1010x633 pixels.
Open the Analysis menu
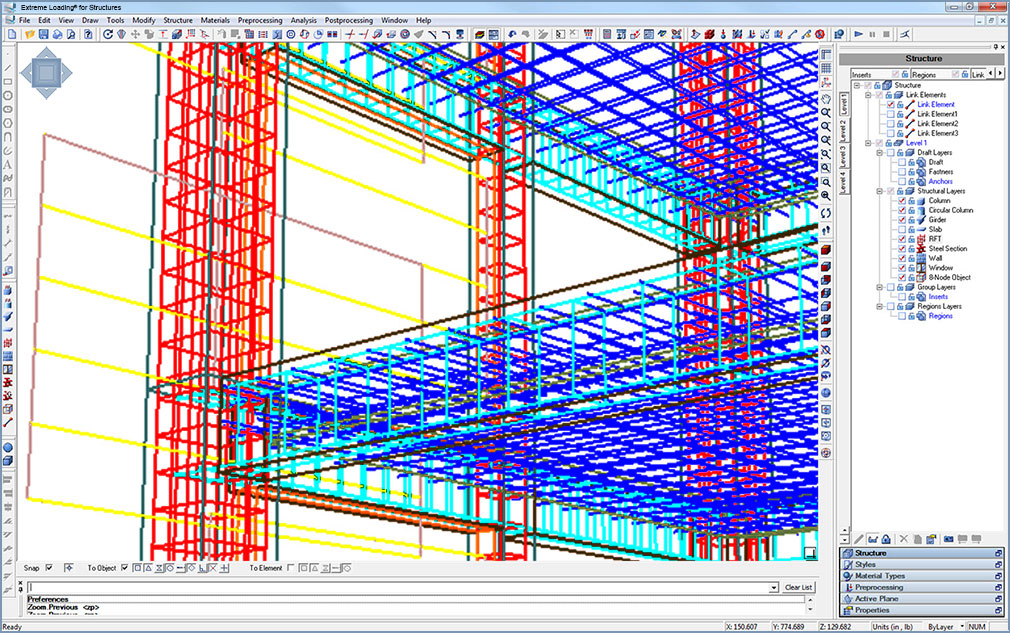[303, 21]
